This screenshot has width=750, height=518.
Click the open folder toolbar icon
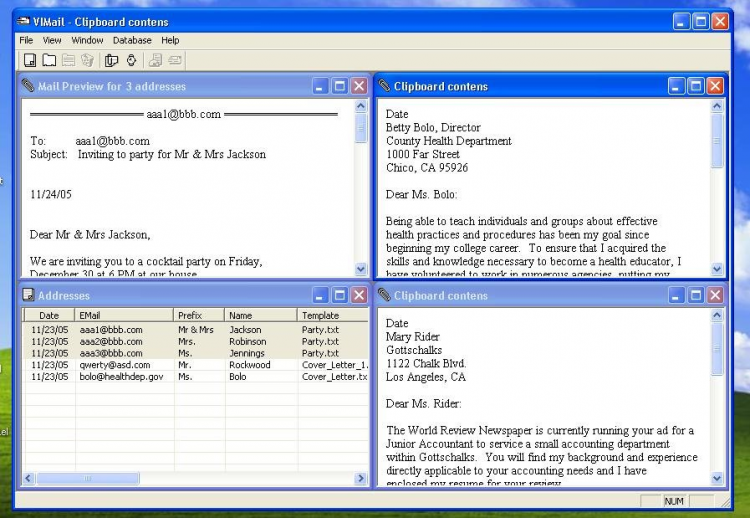coord(48,61)
